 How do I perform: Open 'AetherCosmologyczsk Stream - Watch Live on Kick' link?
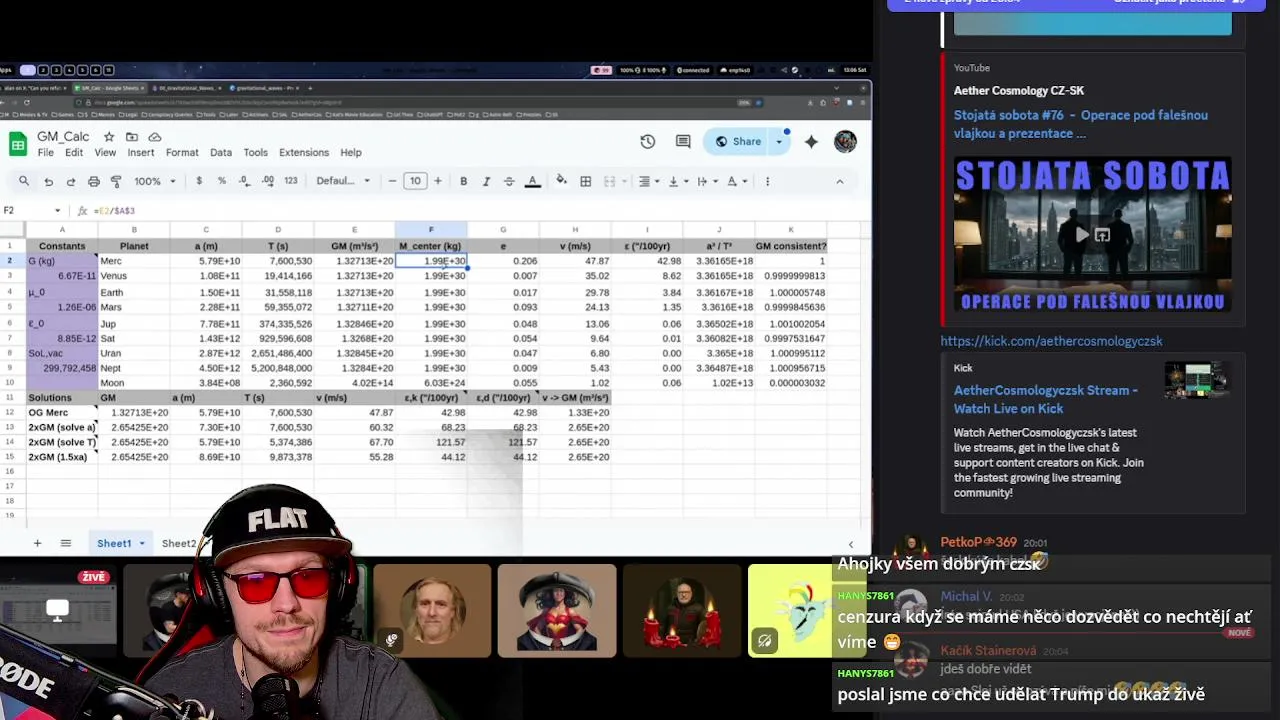point(1046,399)
